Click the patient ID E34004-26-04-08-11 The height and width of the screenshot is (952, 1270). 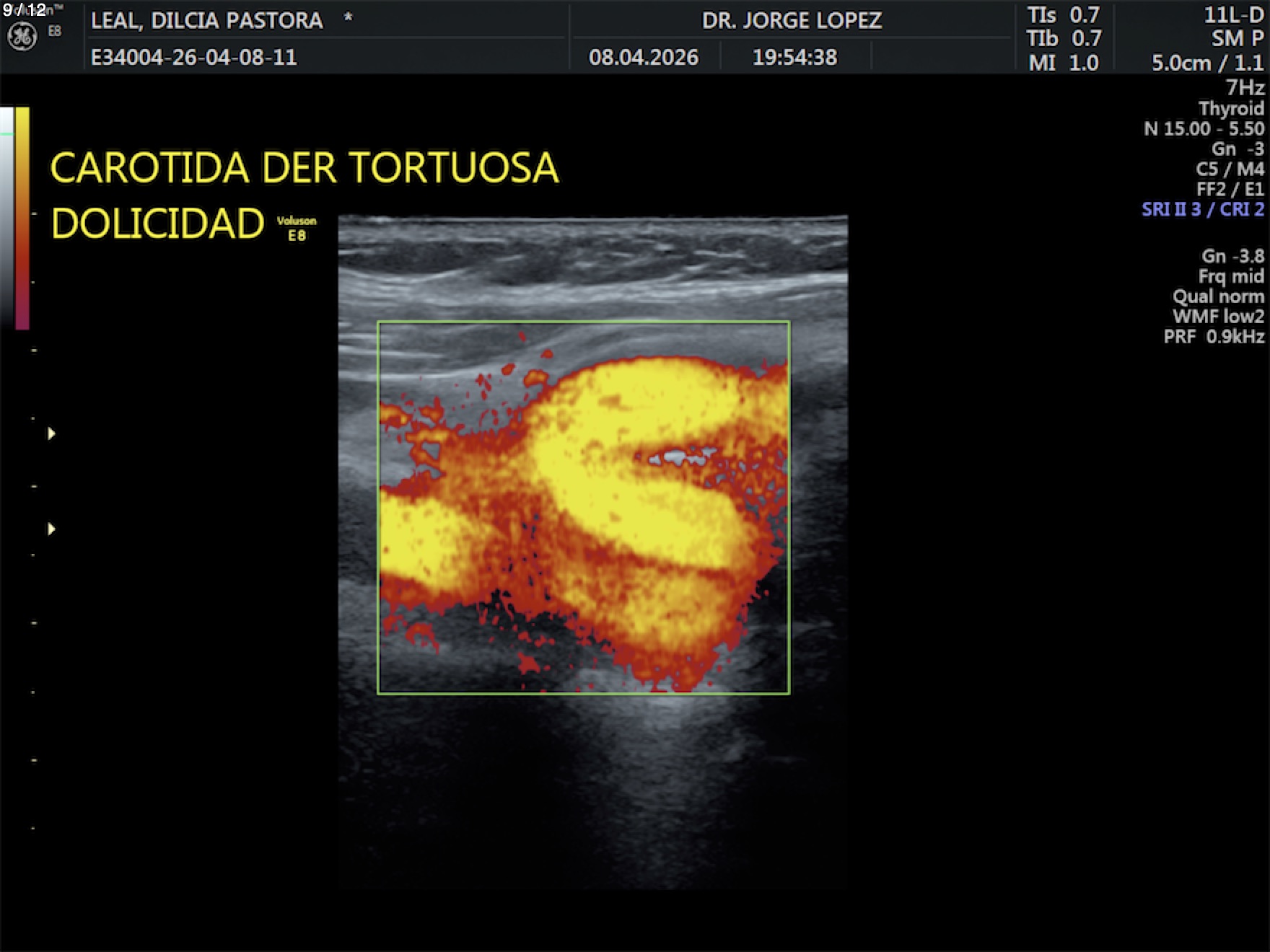[x=193, y=58]
